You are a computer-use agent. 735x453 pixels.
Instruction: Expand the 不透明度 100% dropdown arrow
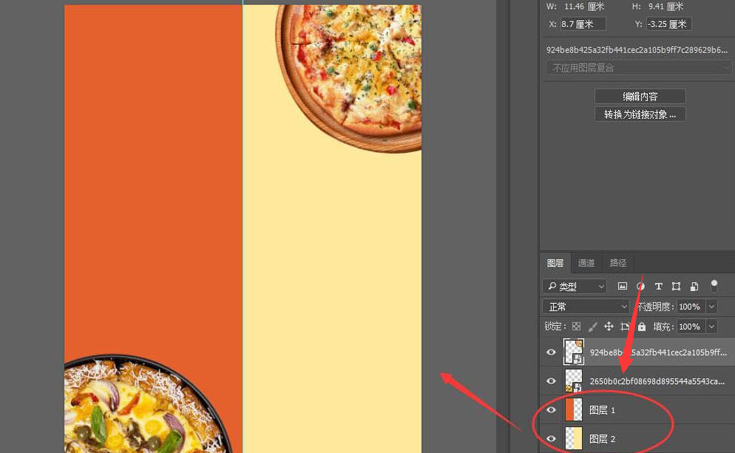(711, 307)
